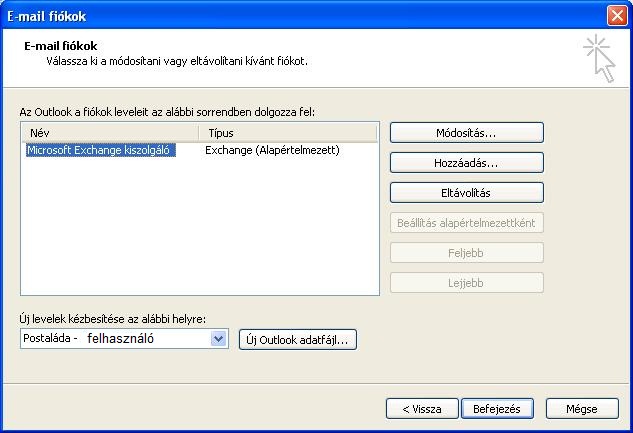Create Új Outlook adatfájl...

(x=298, y=340)
